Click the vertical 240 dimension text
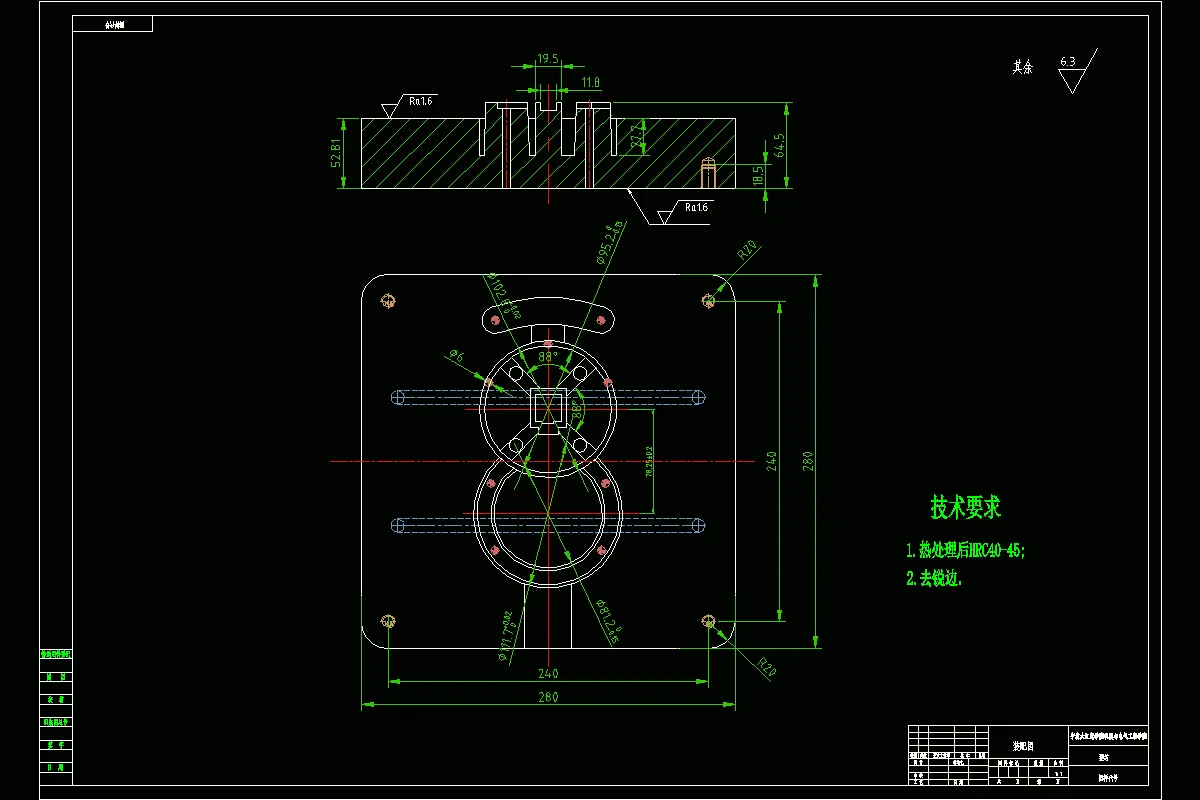 771,460
